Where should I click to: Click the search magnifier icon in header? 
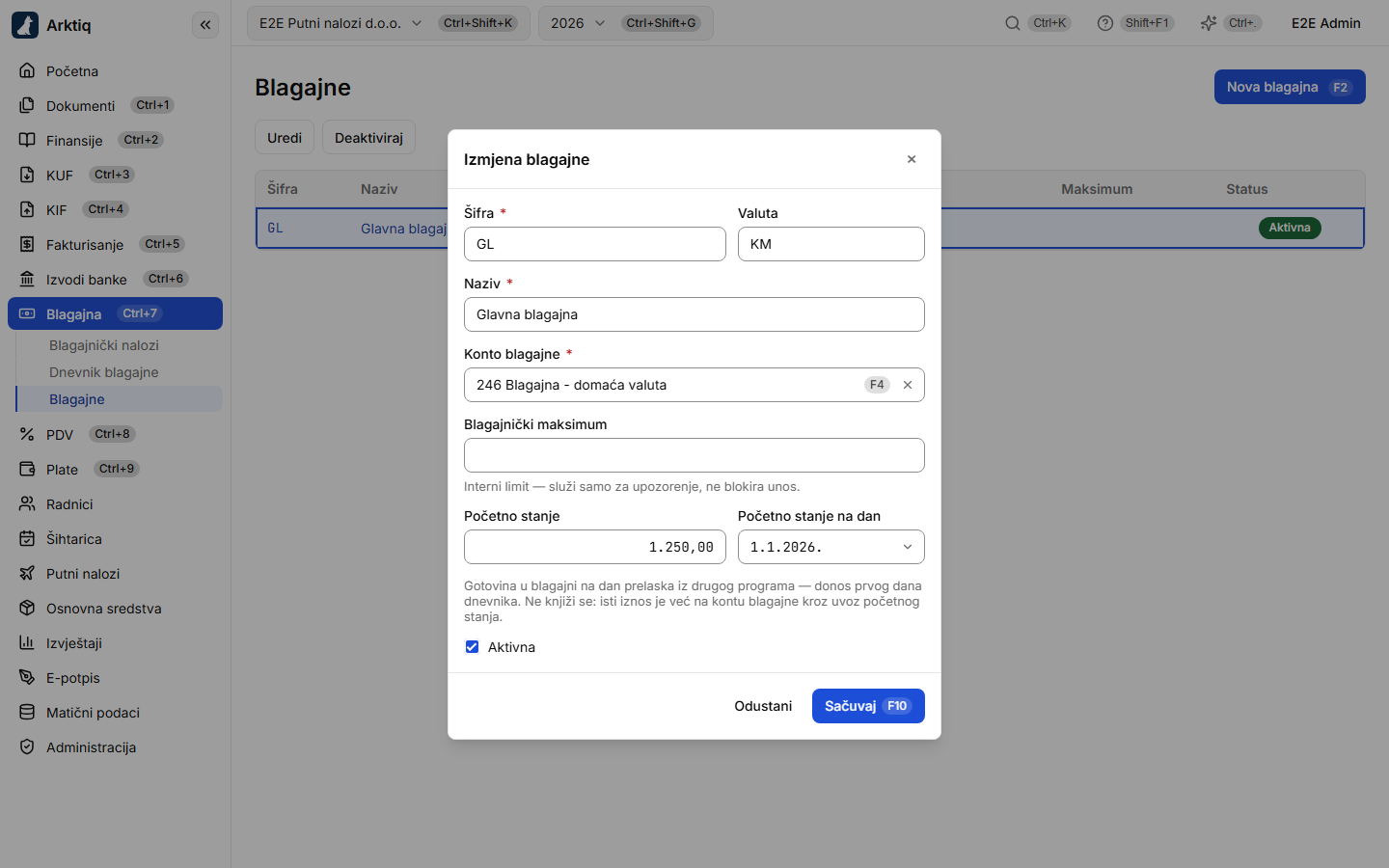click(1013, 23)
